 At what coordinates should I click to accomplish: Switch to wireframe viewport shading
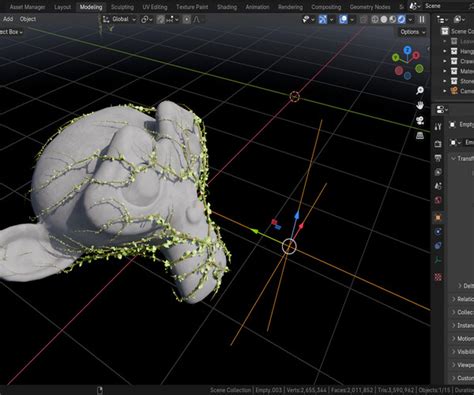[375, 20]
